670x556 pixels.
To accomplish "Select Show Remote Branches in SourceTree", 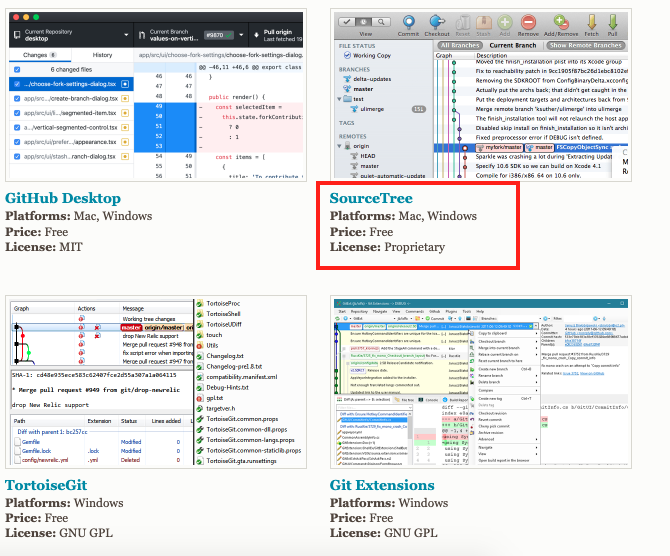I will [x=585, y=45].
